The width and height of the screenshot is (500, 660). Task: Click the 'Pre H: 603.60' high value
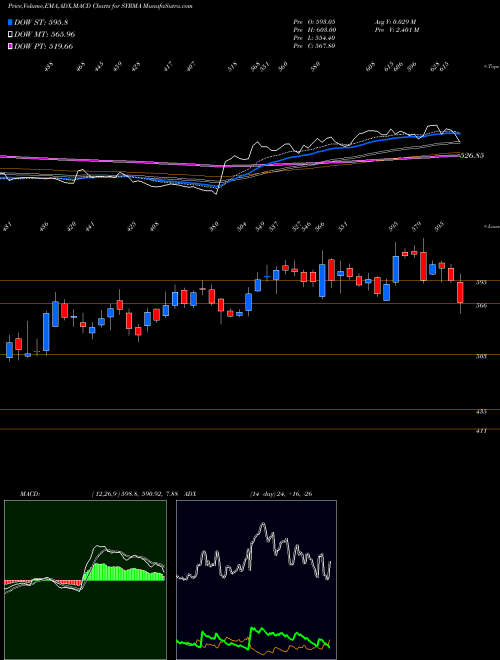314,30
